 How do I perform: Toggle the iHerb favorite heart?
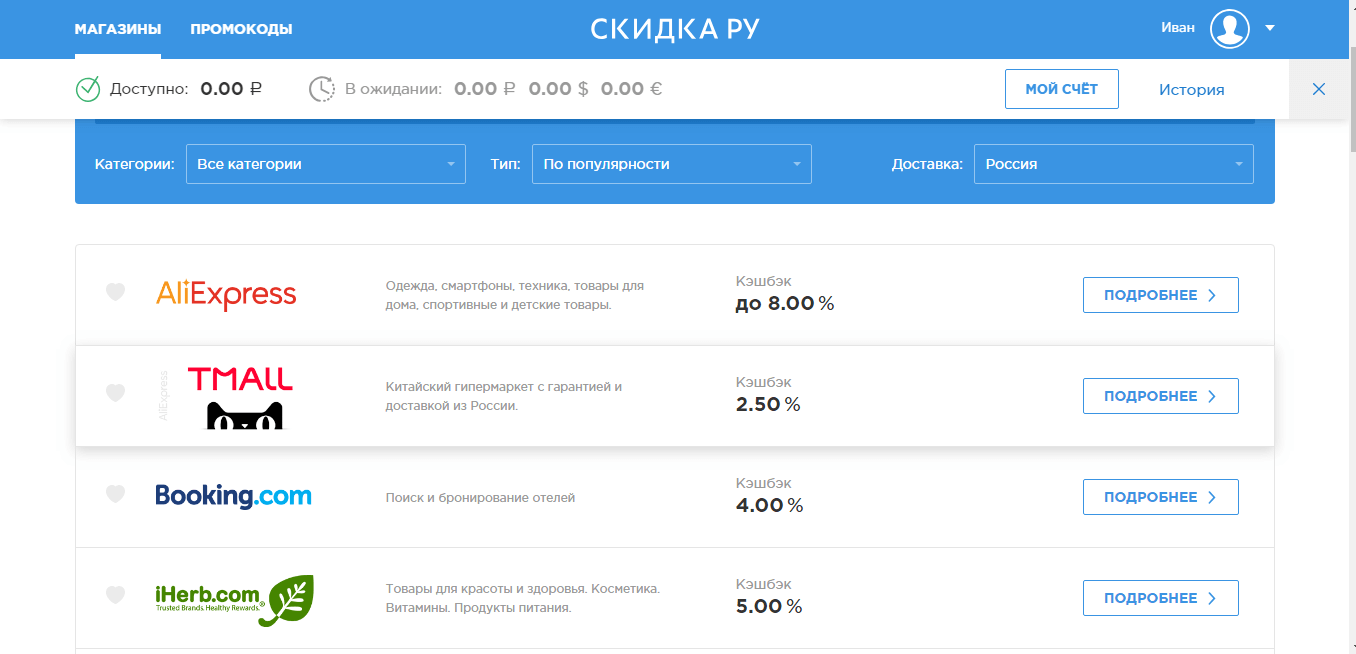(x=116, y=595)
